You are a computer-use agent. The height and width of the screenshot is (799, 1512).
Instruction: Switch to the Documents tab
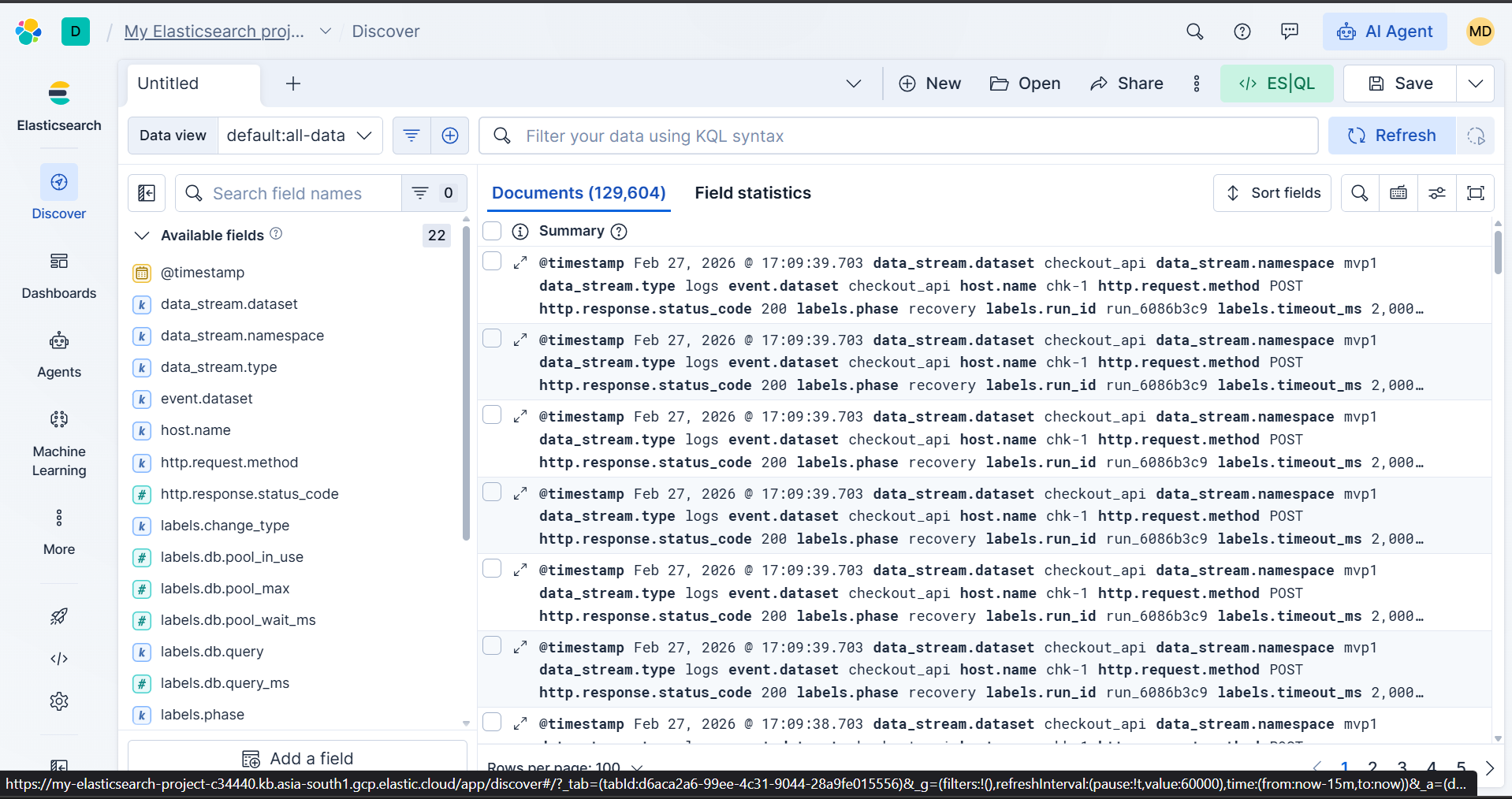coord(579,193)
